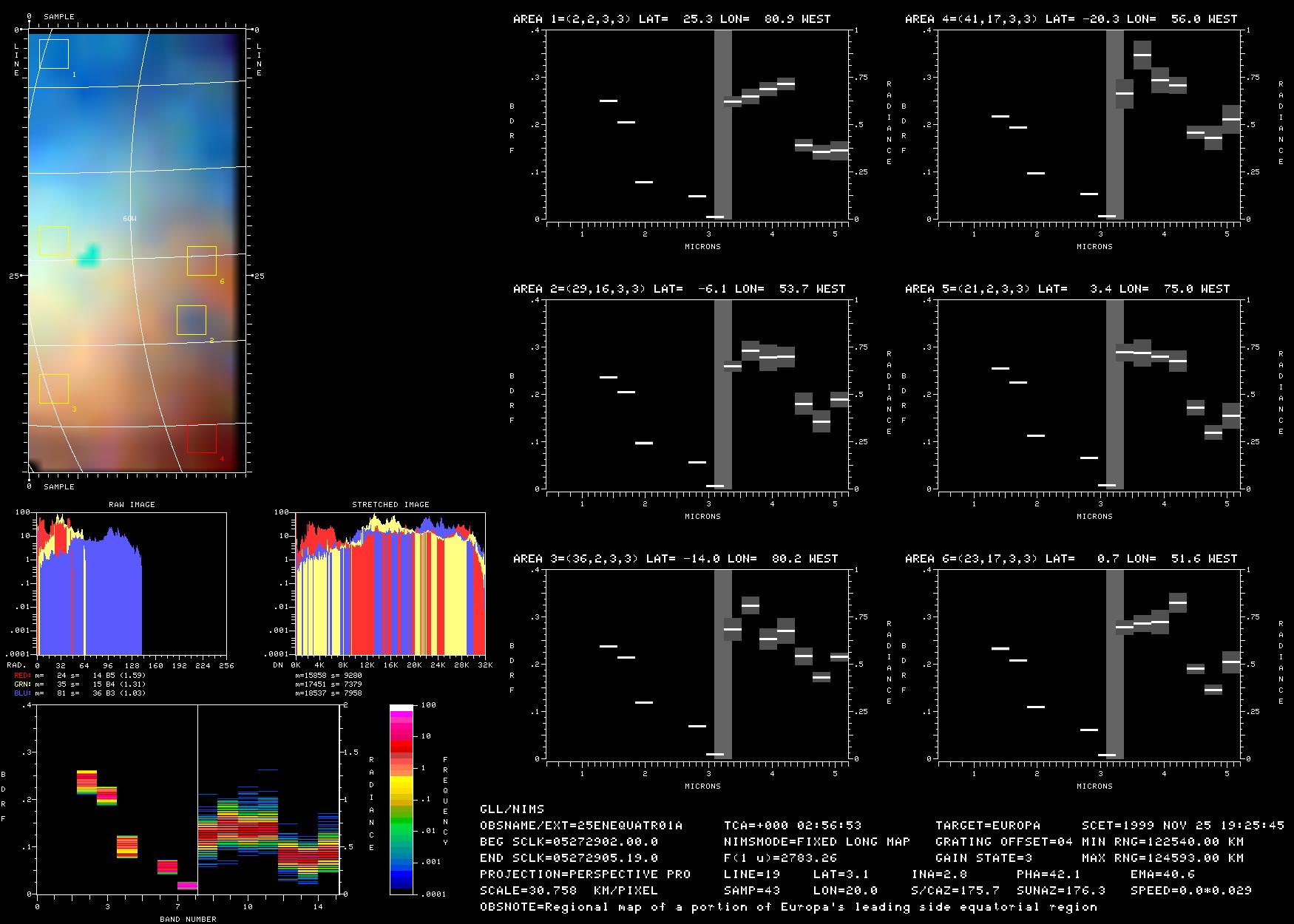Select the yellow Area 6 box on the map
This screenshot has height=924, width=1294.
point(202,261)
